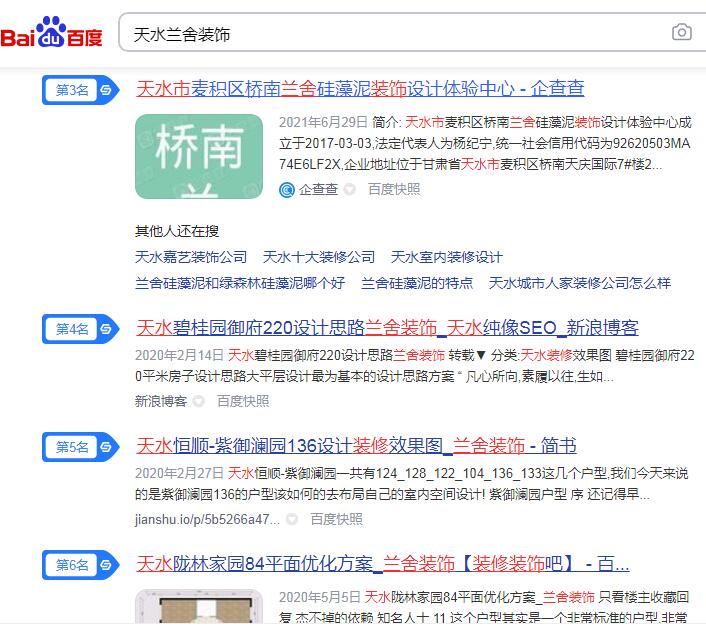Click date text 2020年2月14日
The height and width of the screenshot is (638, 706).
[179, 355]
